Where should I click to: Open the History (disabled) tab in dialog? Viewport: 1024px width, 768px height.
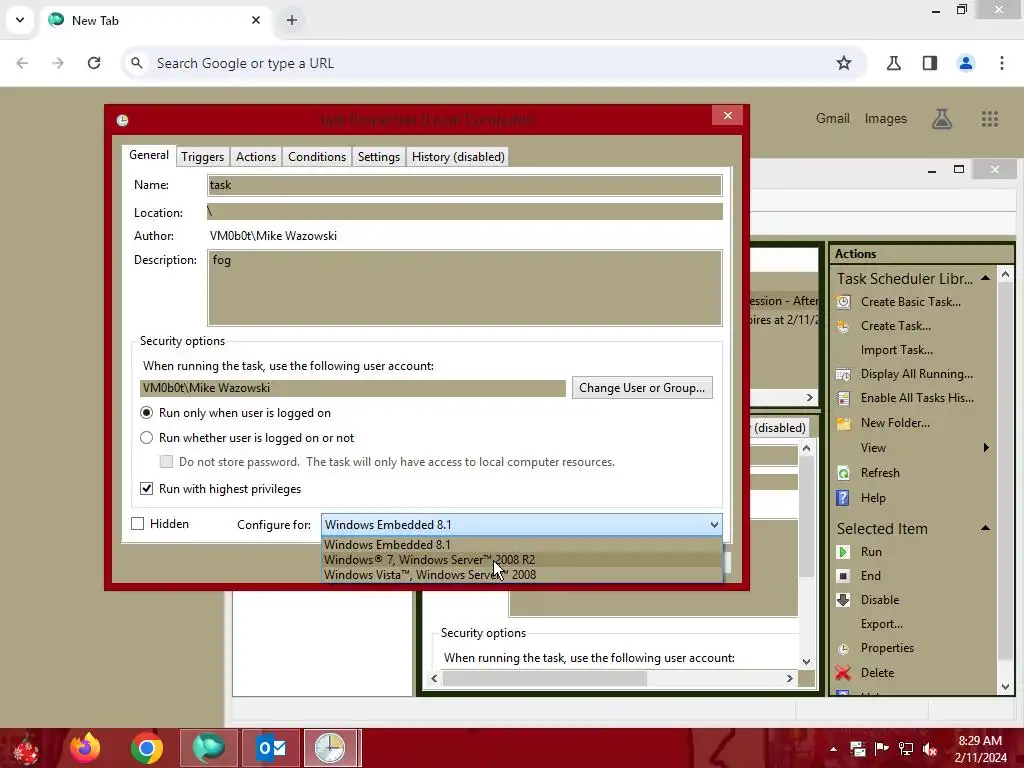[458, 157]
